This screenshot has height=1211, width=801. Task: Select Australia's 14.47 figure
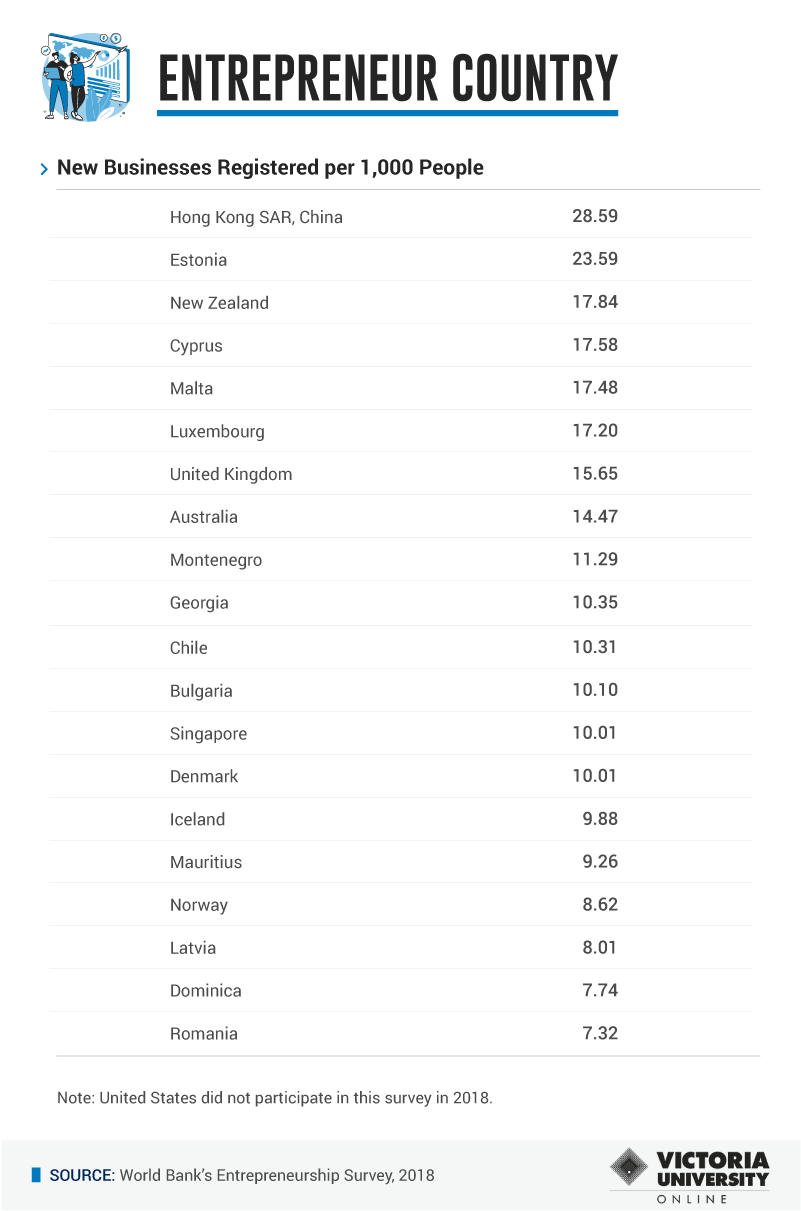pyautogui.click(x=595, y=517)
